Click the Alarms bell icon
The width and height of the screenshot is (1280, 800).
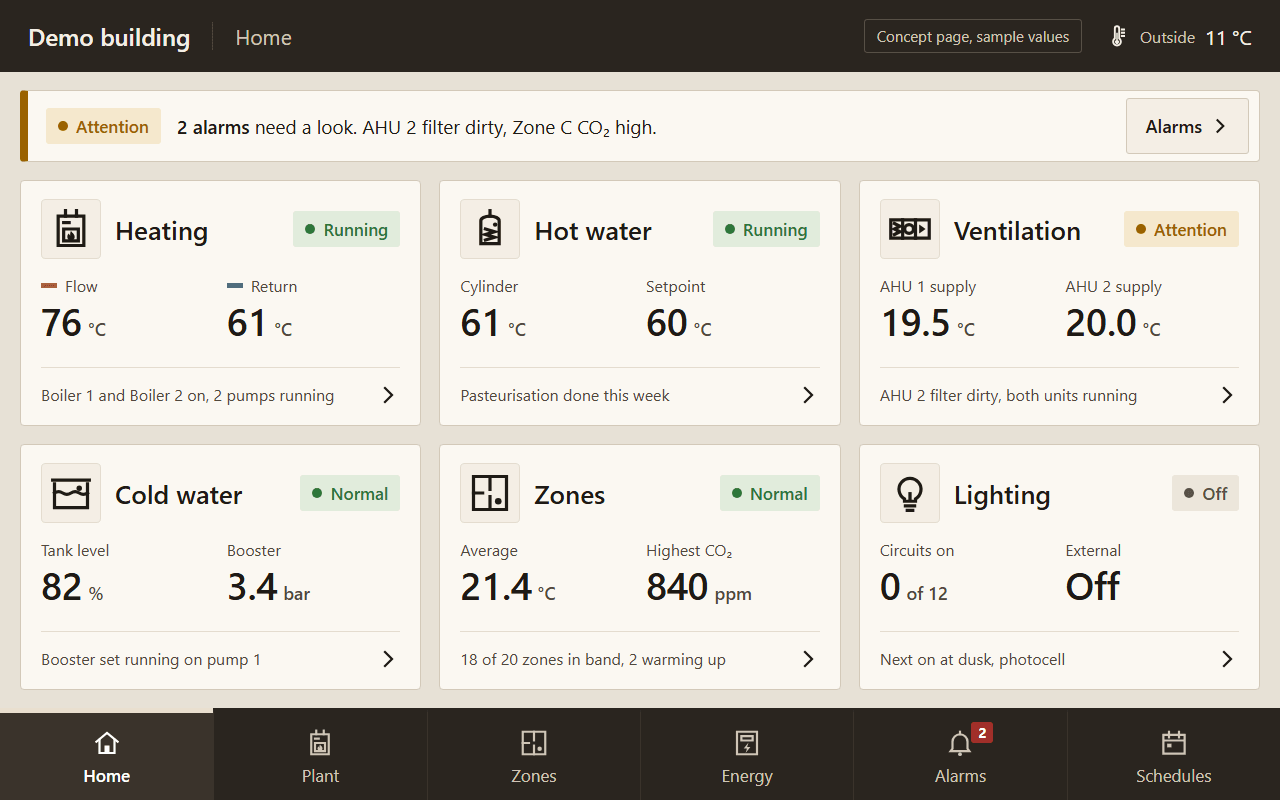pyautogui.click(x=960, y=744)
